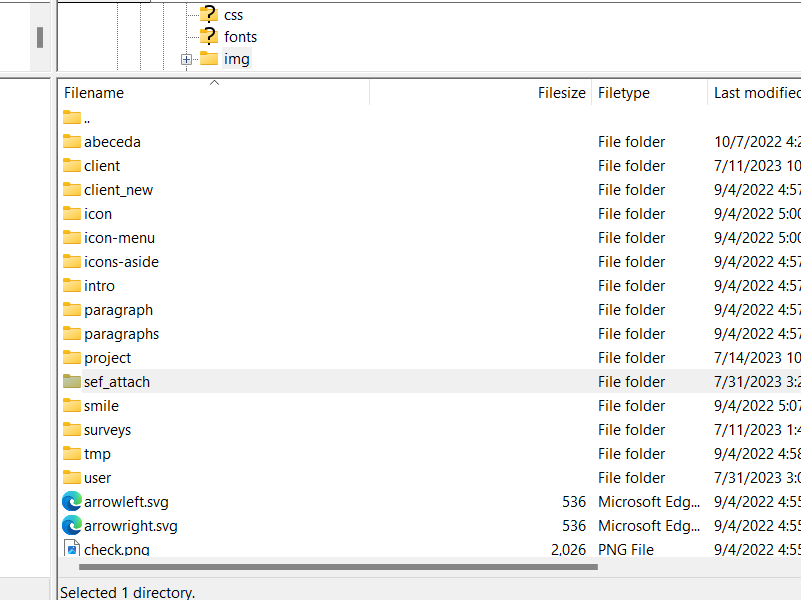The height and width of the screenshot is (600, 801).
Task: Click the left pane vertical scrollbar thumb
Action: point(40,38)
